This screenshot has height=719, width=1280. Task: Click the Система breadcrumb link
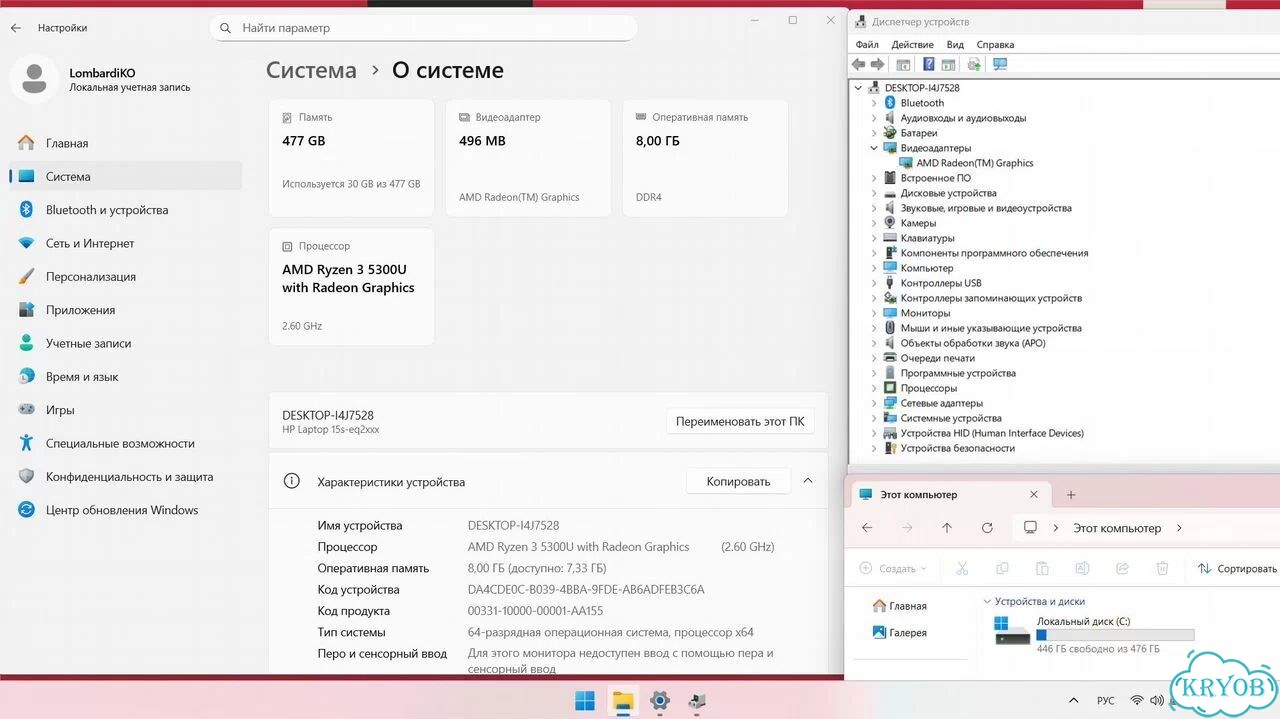click(x=311, y=70)
